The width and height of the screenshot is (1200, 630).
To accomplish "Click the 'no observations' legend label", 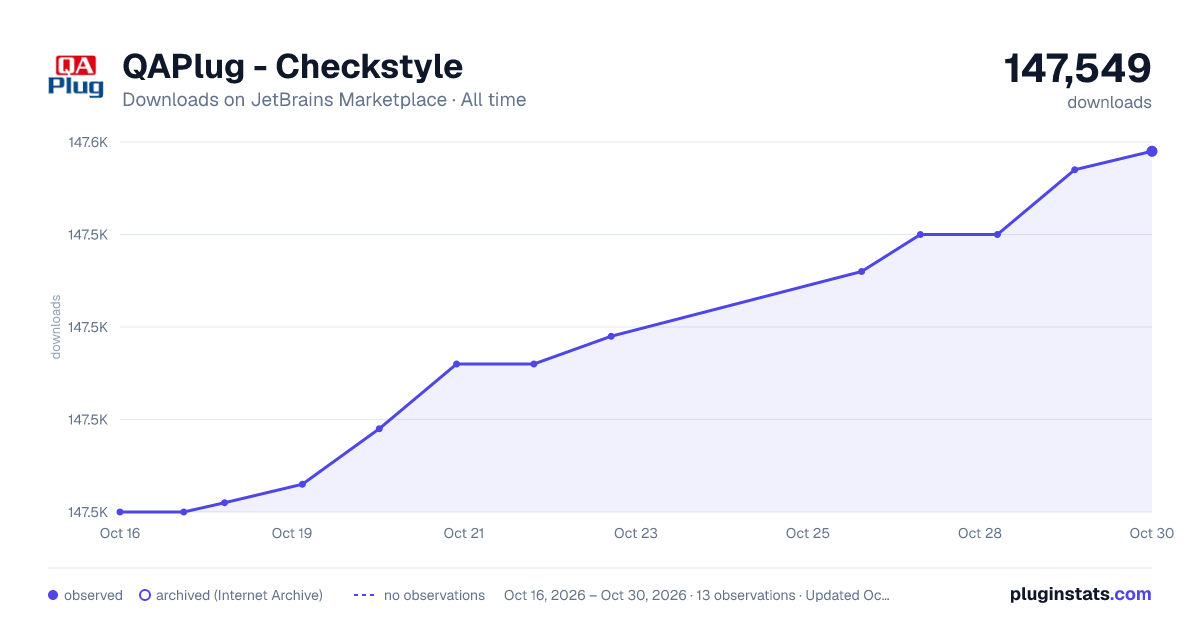I will click(x=434, y=595).
